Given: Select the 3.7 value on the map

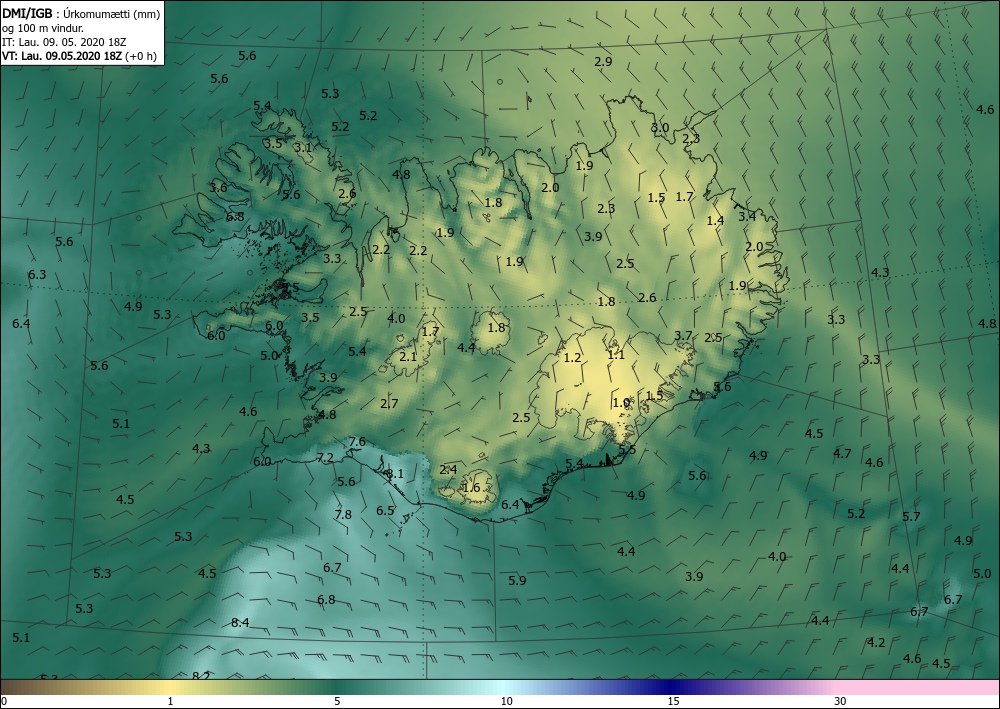Looking at the screenshot, I should 683,335.
